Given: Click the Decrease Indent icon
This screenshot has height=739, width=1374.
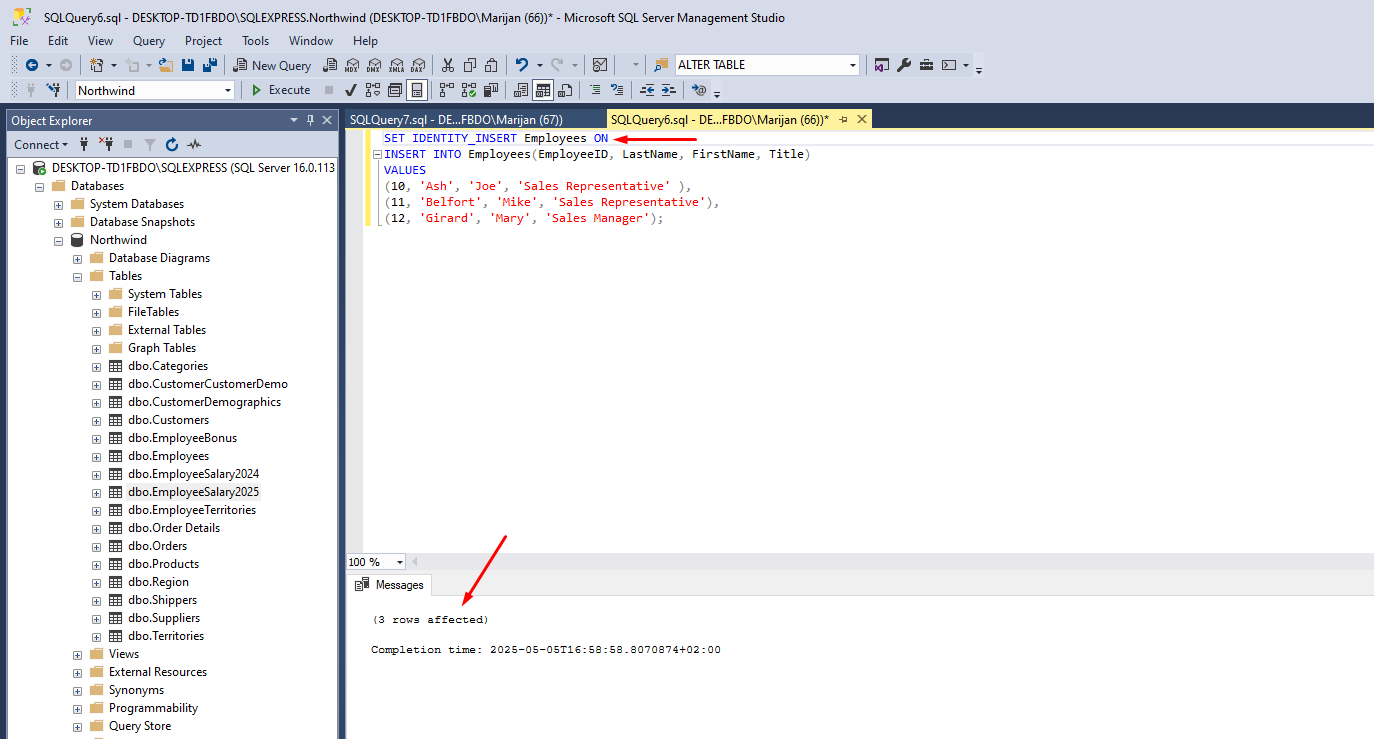Looking at the screenshot, I should point(647,90).
